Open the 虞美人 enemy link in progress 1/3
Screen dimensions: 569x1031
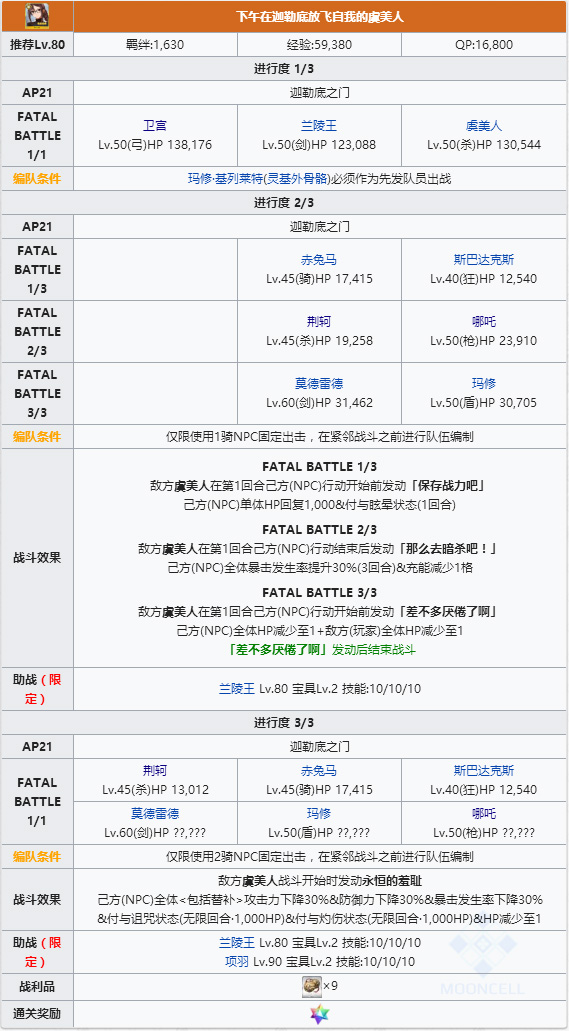pos(484,126)
